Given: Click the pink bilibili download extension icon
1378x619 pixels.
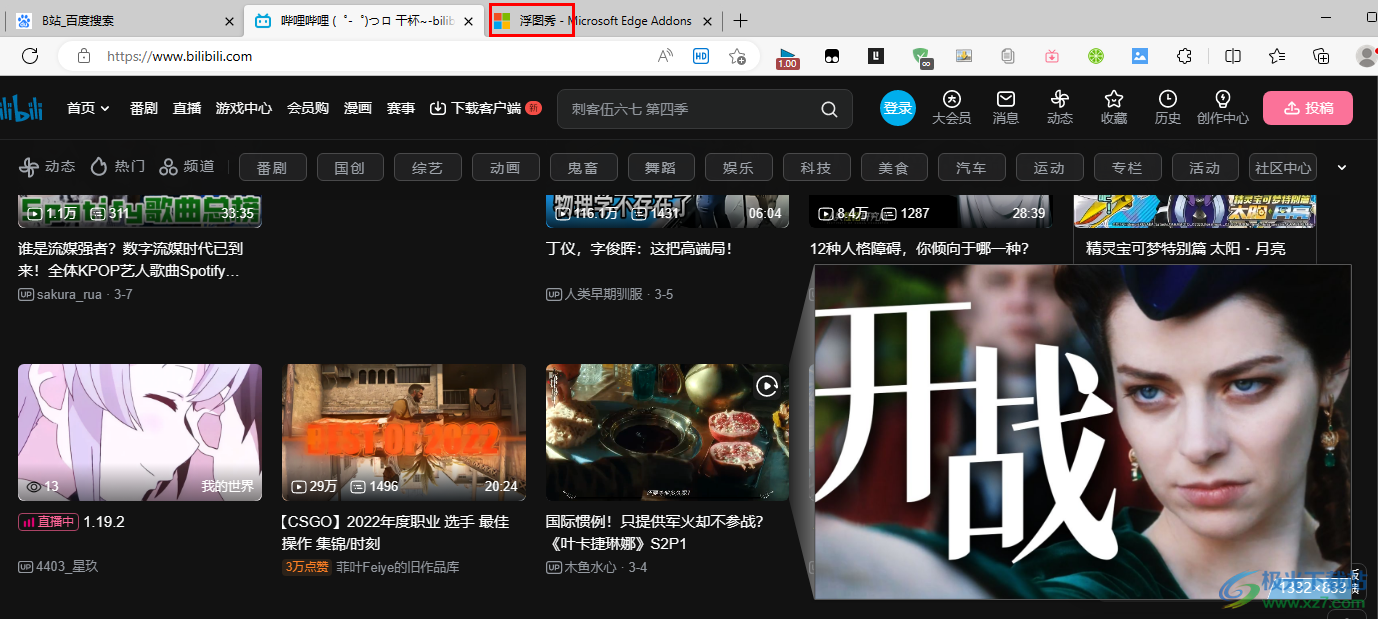Looking at the screenshot, I should 1052,57.
